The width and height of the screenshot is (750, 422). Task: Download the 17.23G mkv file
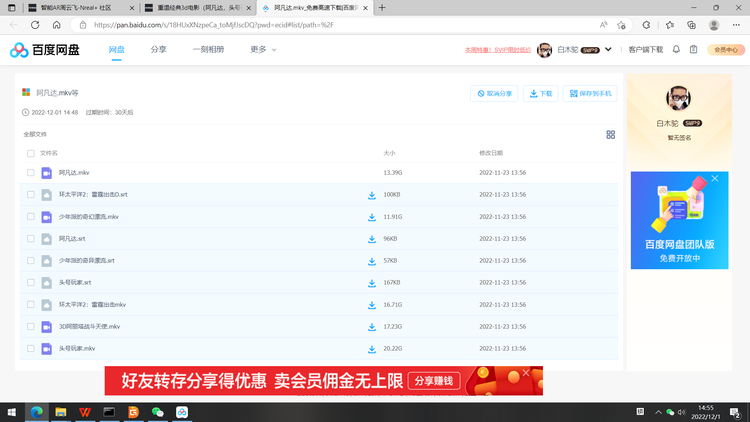(x=372, y=327)
